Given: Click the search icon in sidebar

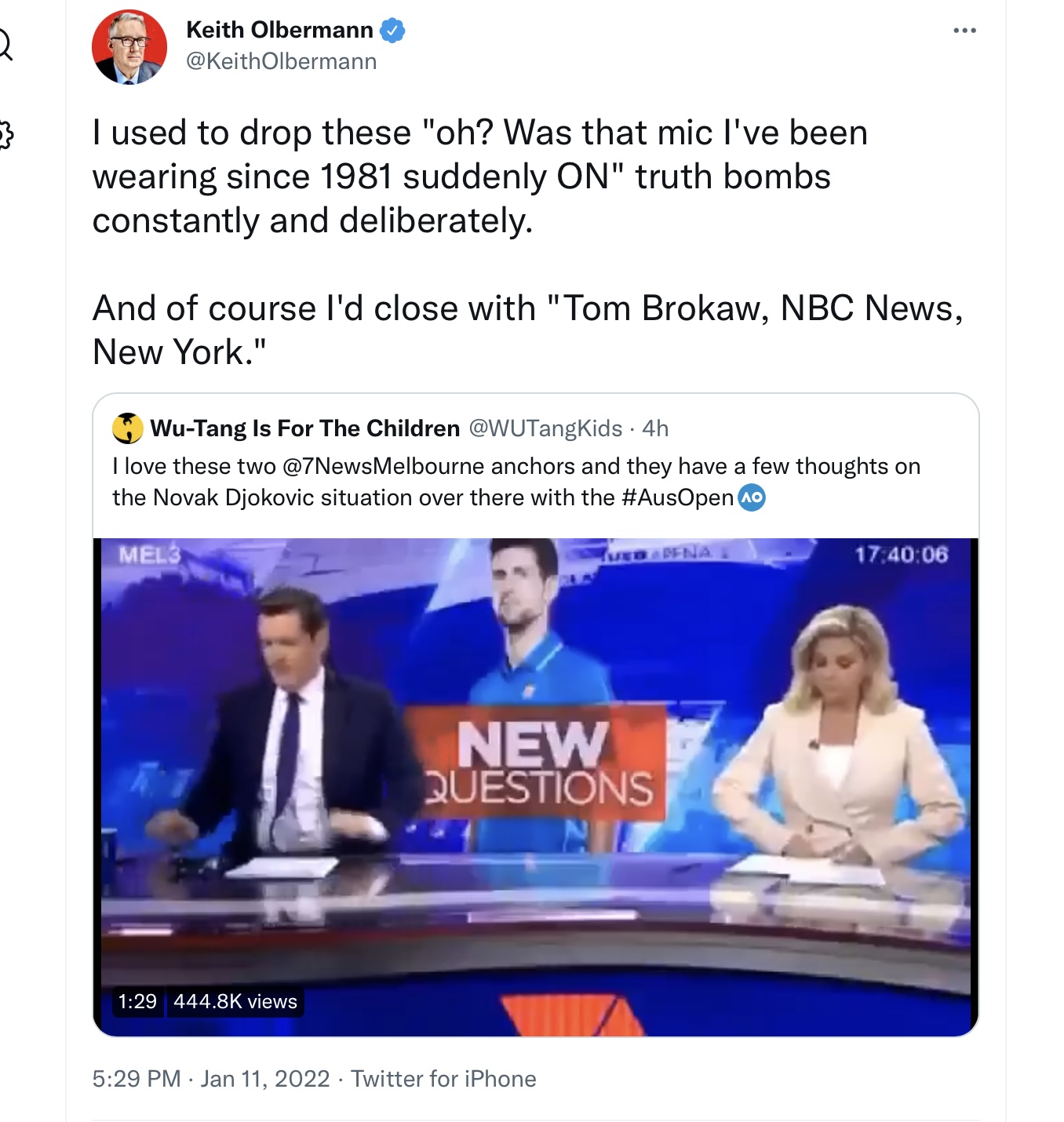Looking at the screenshot, I should (4, 45).
